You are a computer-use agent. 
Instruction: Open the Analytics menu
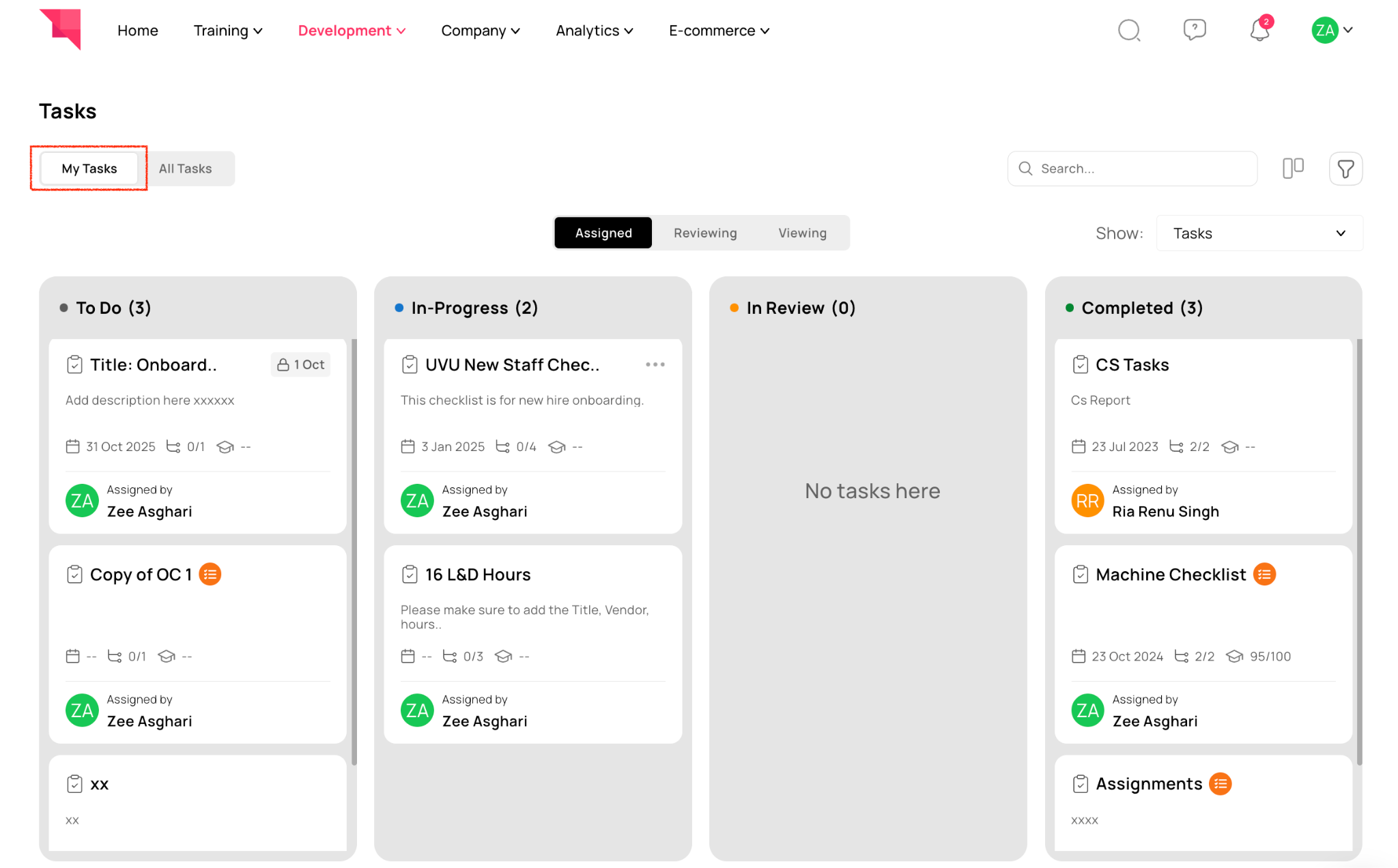tap(594, 31)
